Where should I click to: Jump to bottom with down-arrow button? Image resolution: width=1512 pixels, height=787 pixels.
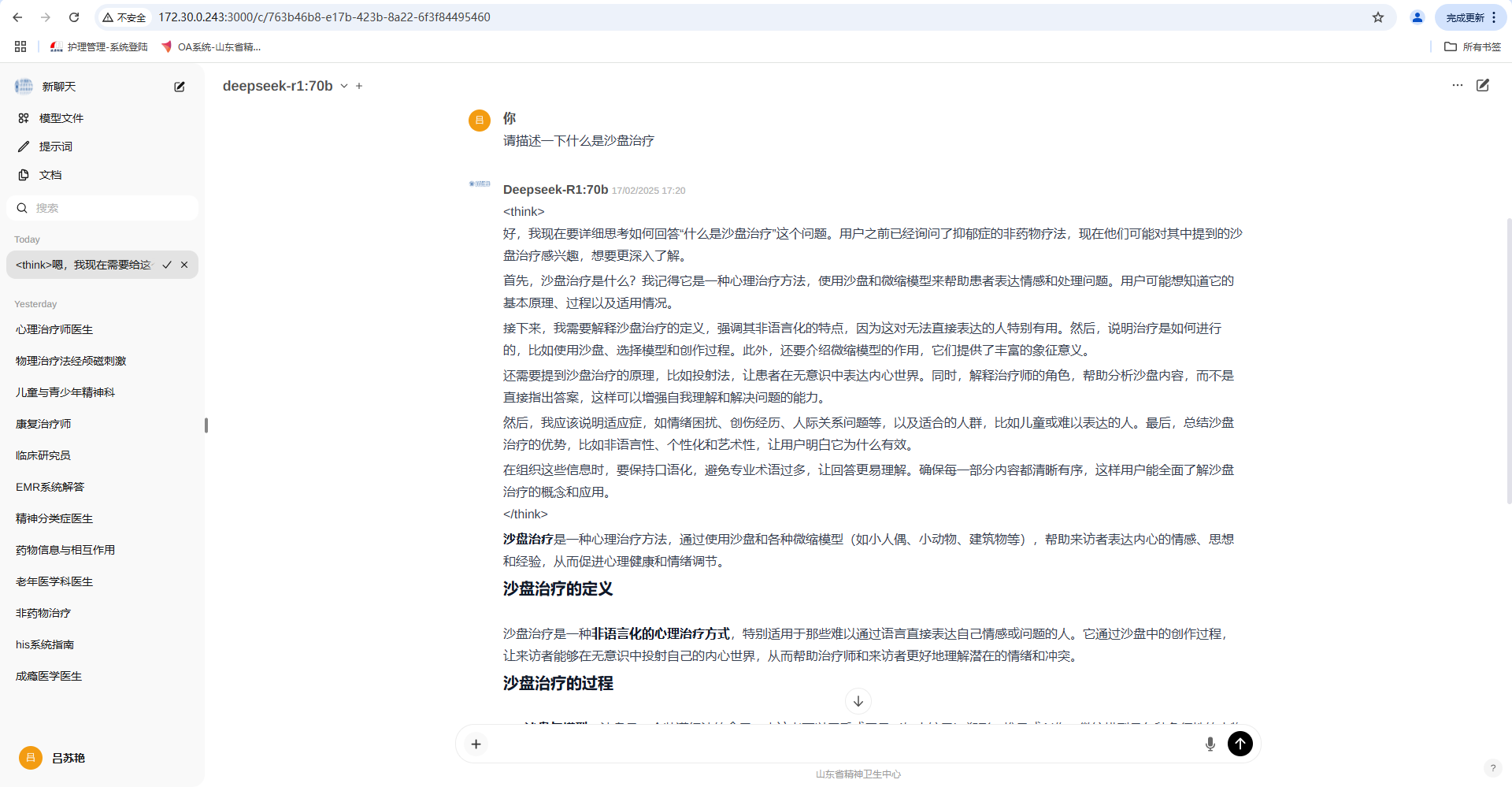pos(858,701)
